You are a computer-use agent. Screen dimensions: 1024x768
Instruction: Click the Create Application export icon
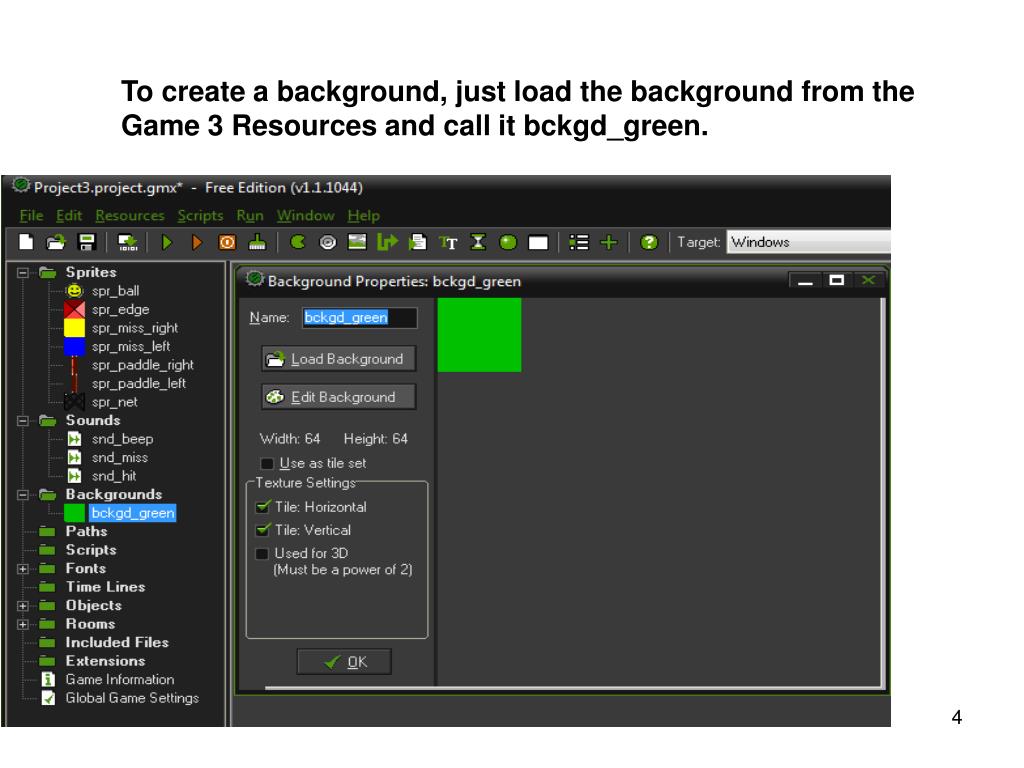[x=127, y=242]
